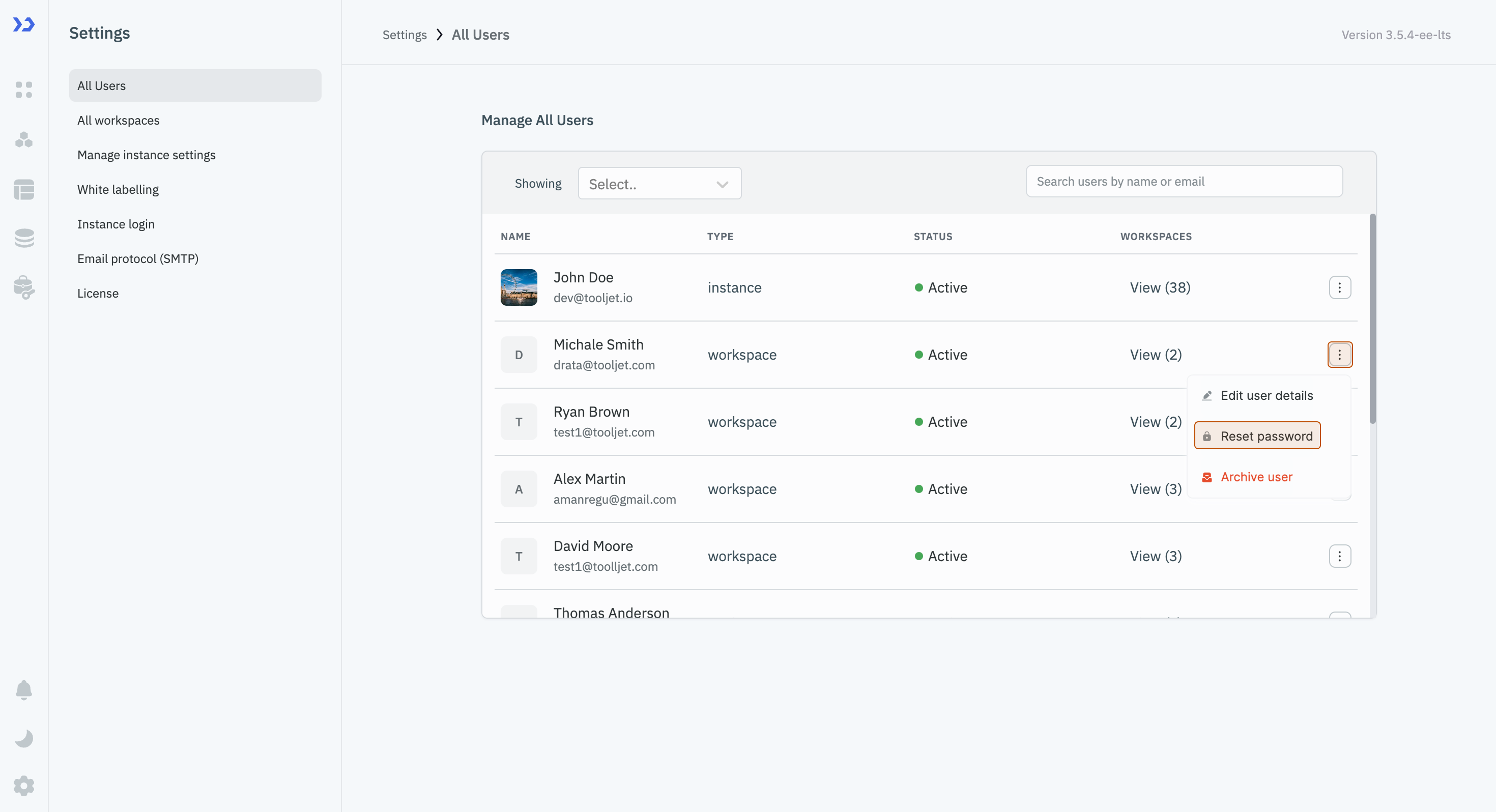Select Archive user menu option
The image size is (1496, 812).
click(1256, 477)
